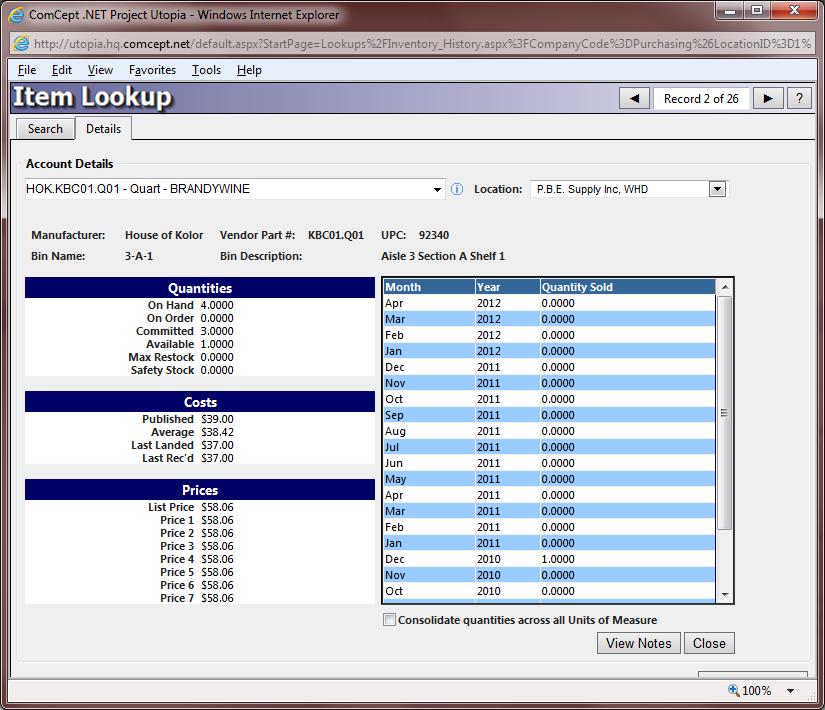Go to the next record arrow

click(767, 98)
